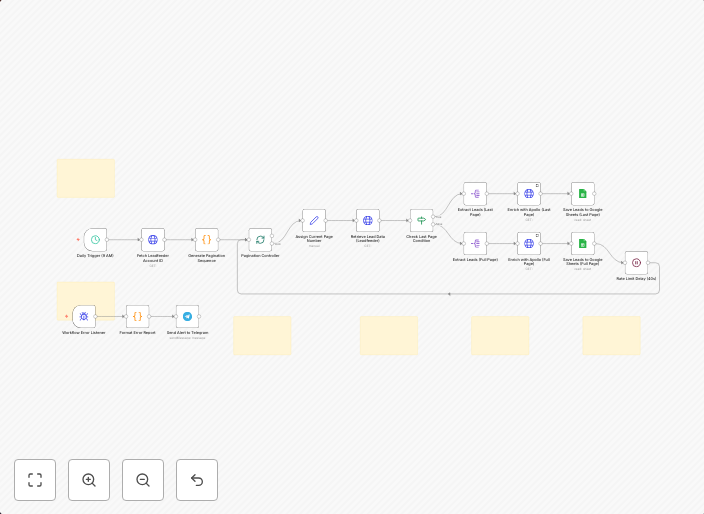The image size is (704, 514).
Task: Click the Pagination Controller label text
Action: point(260,256)
